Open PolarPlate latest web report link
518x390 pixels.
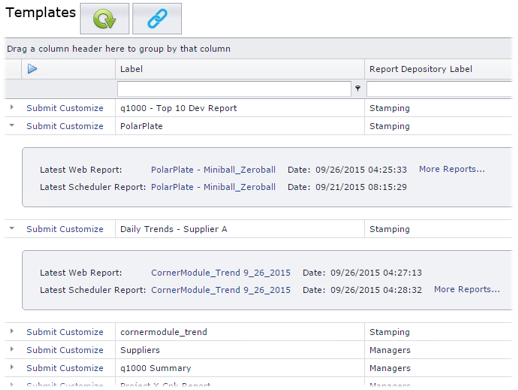coord(213,170)
